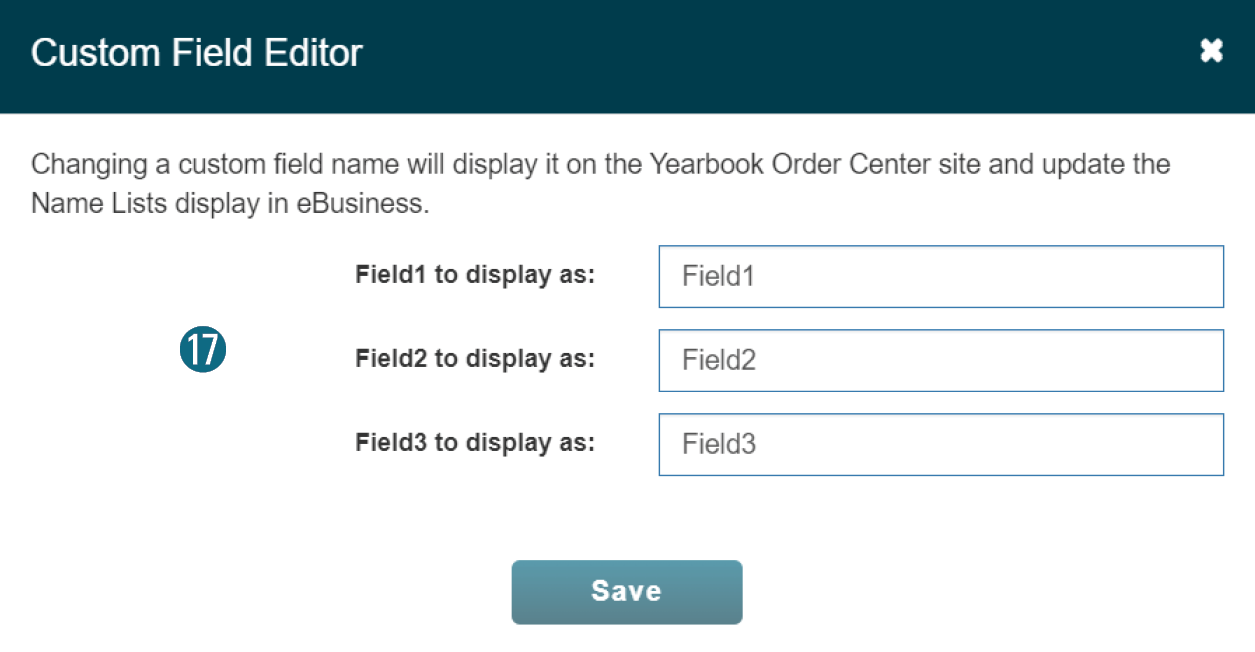Click the "Field3 to display as:" label
This screenshot has height=652, width=1255.
pos(475,443)
